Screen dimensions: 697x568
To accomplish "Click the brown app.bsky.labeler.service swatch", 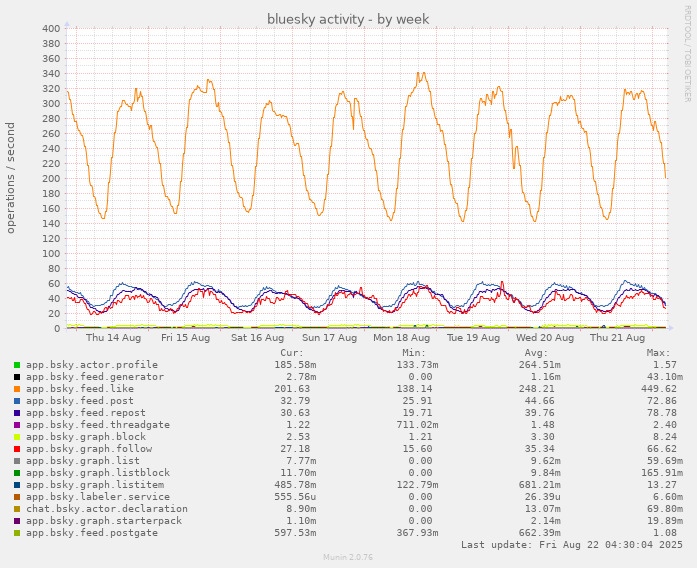I will click(17, 497).
